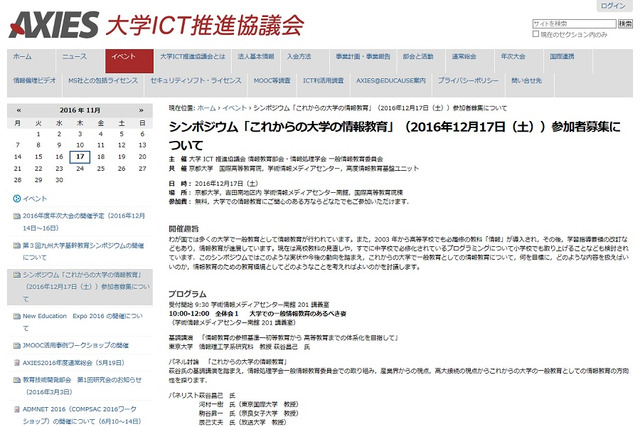Viewport: 640px width, 426px height.
Task: Open the ニュース navigation tab
Action: (x=80, y=61)
